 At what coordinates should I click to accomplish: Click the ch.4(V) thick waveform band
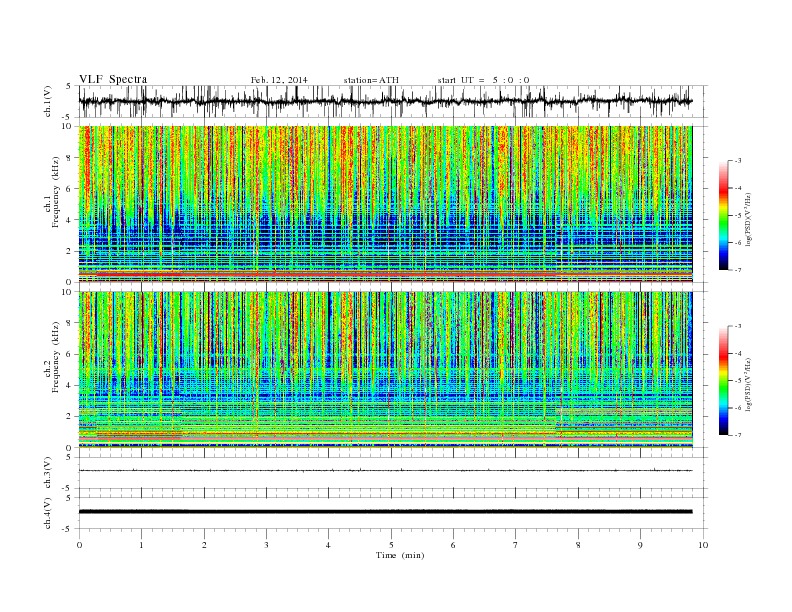pyautogui.click(x=385, y=512)
